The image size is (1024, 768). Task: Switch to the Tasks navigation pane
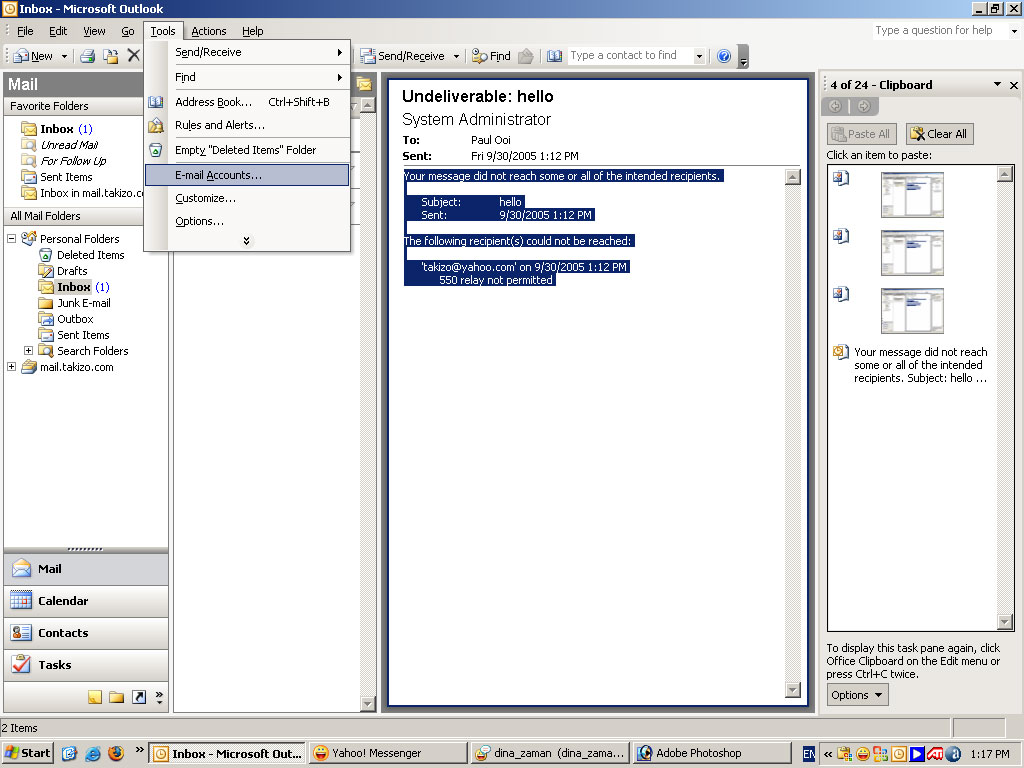(x=86, y=665)
